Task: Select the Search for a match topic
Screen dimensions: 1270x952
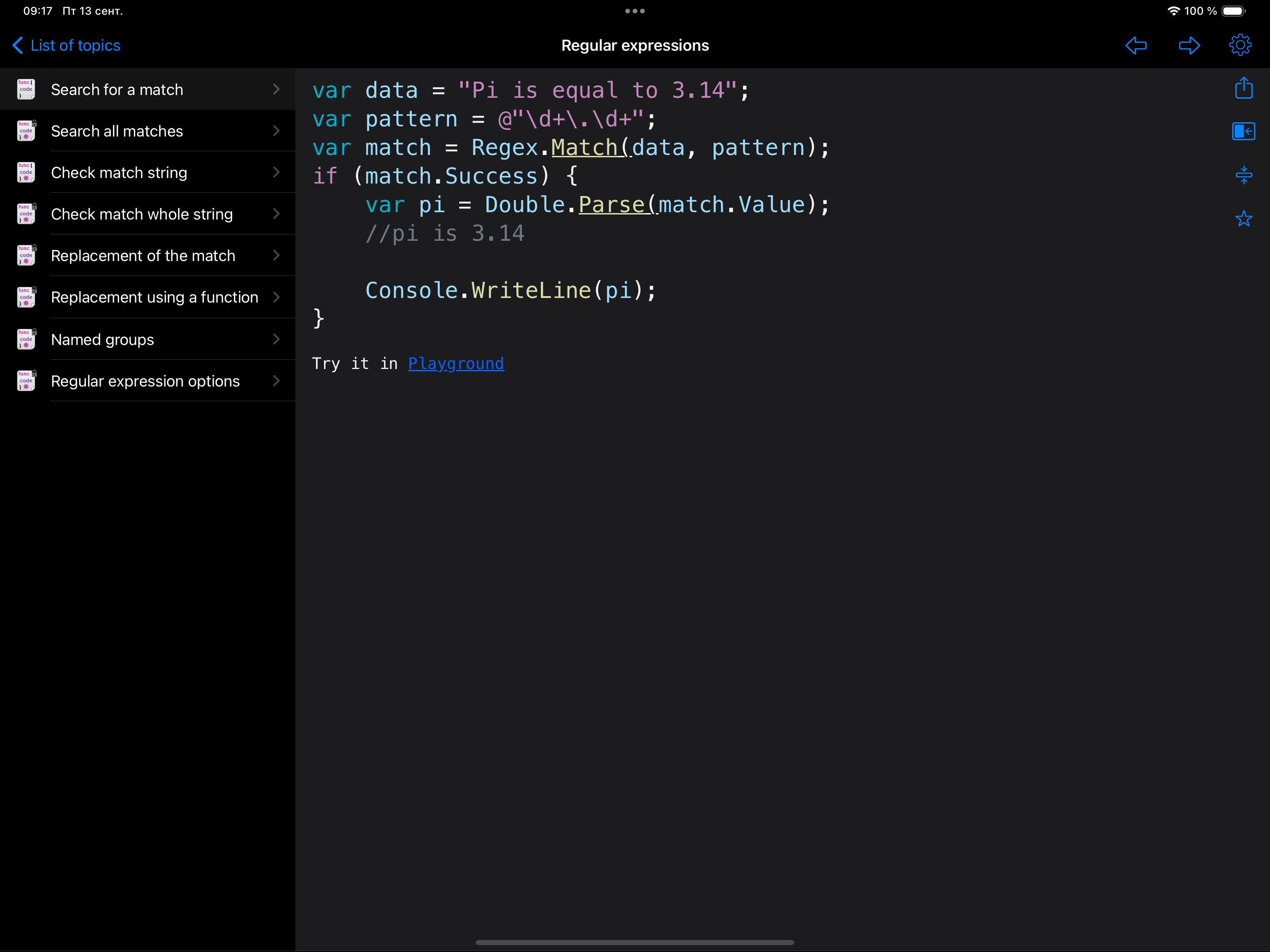Action: click(x=148, y=89)
